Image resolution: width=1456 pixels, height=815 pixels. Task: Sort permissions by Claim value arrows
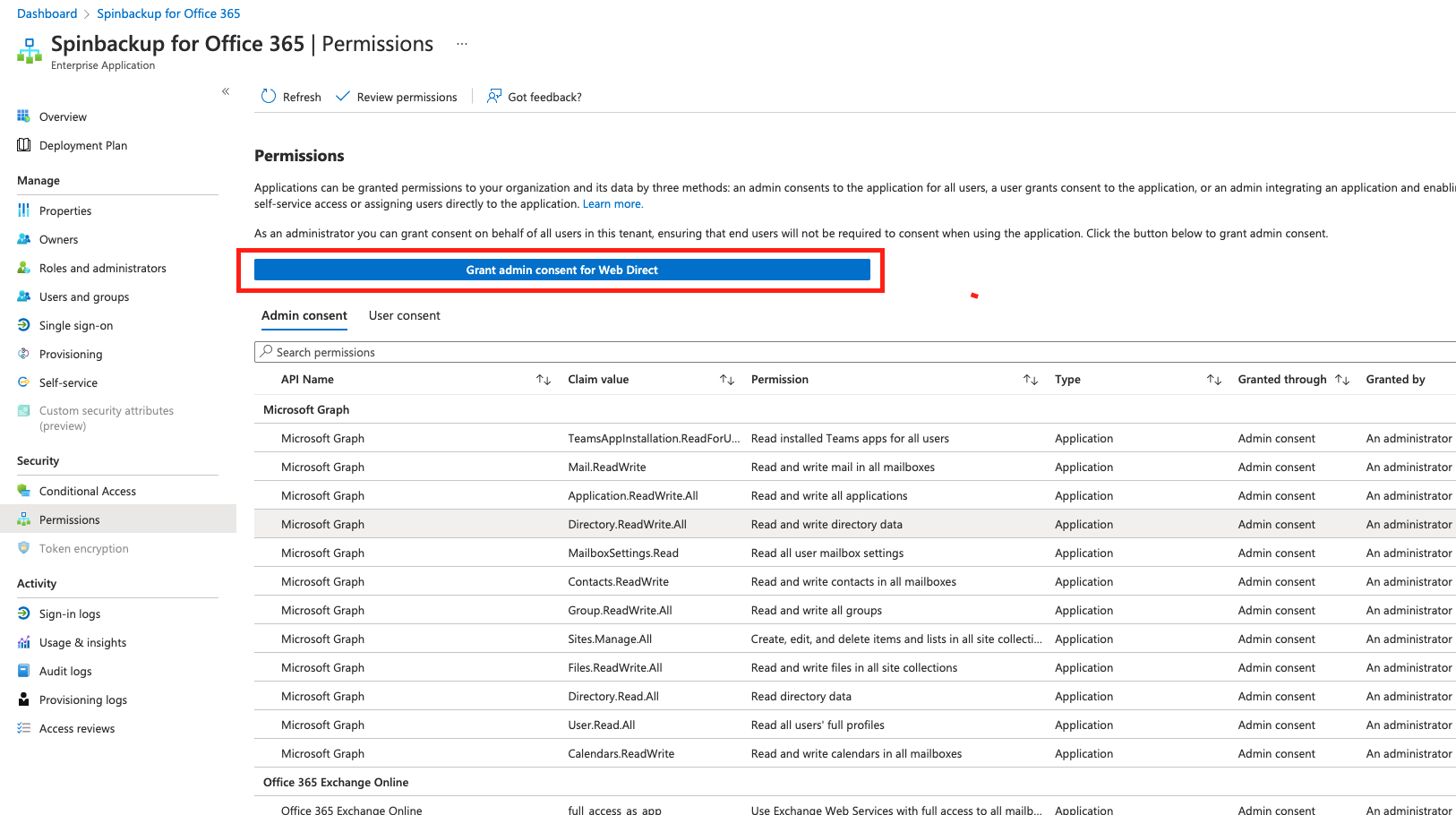(x=727, y=380)
